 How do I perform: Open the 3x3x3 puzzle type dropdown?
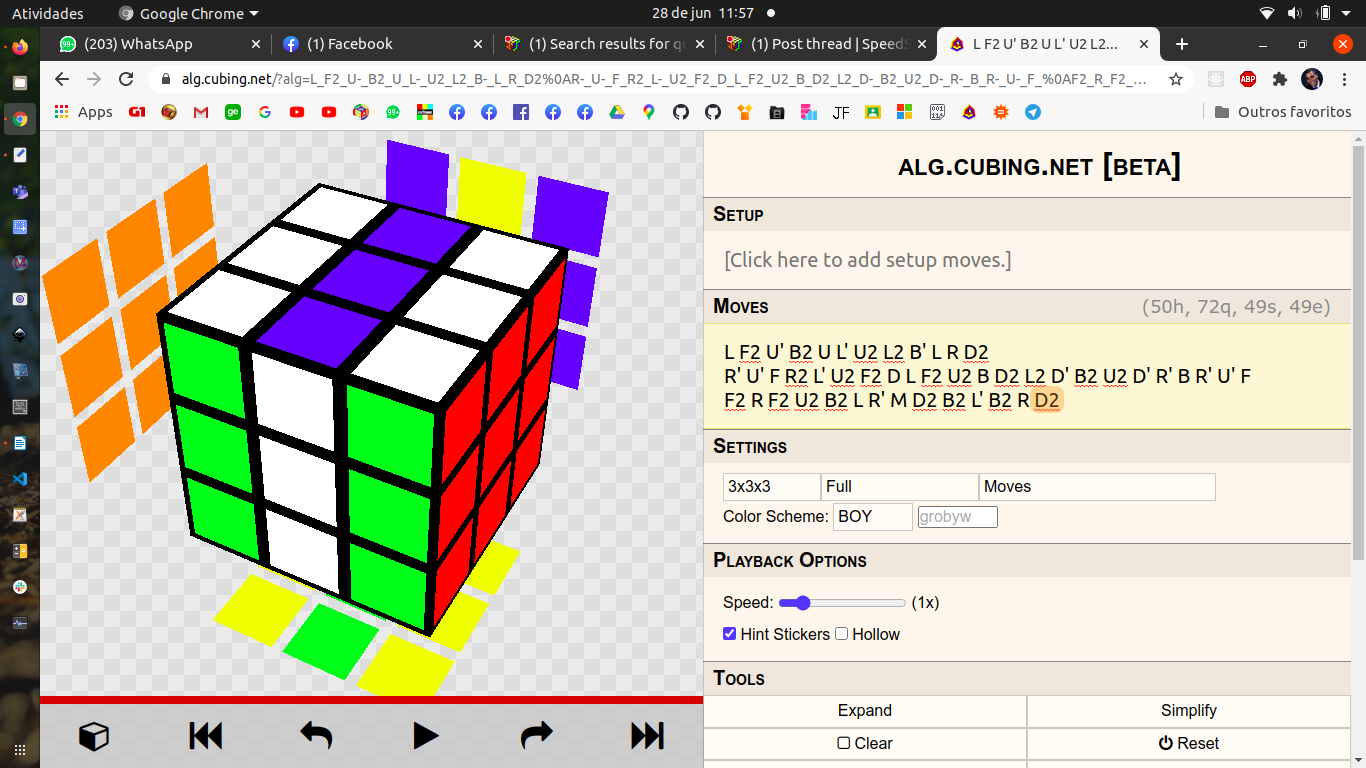[772, 487]
